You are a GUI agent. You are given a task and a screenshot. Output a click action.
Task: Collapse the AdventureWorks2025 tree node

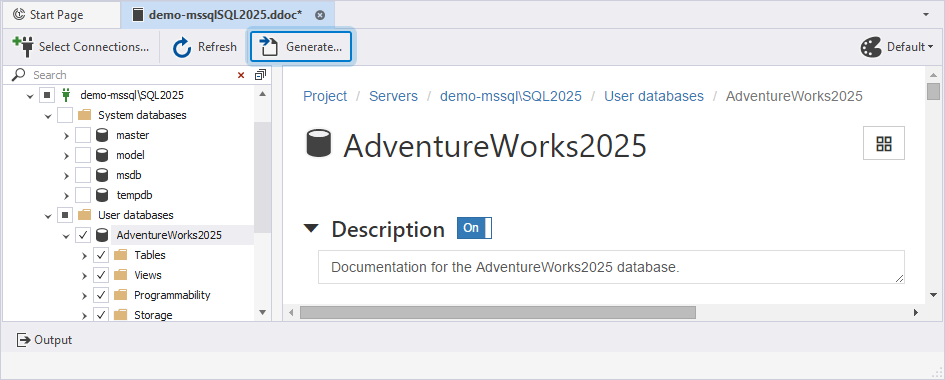coord(66,235)
